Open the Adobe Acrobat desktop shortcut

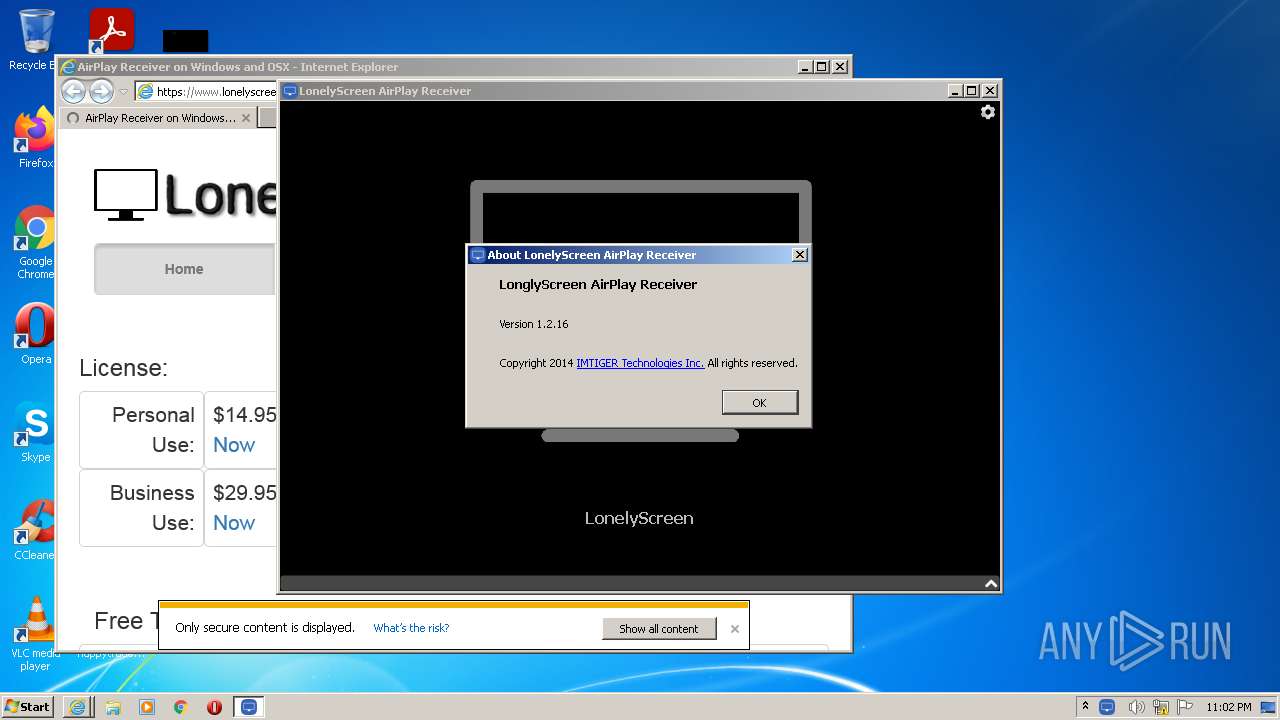pyautogui.click(x=111, y=31)
